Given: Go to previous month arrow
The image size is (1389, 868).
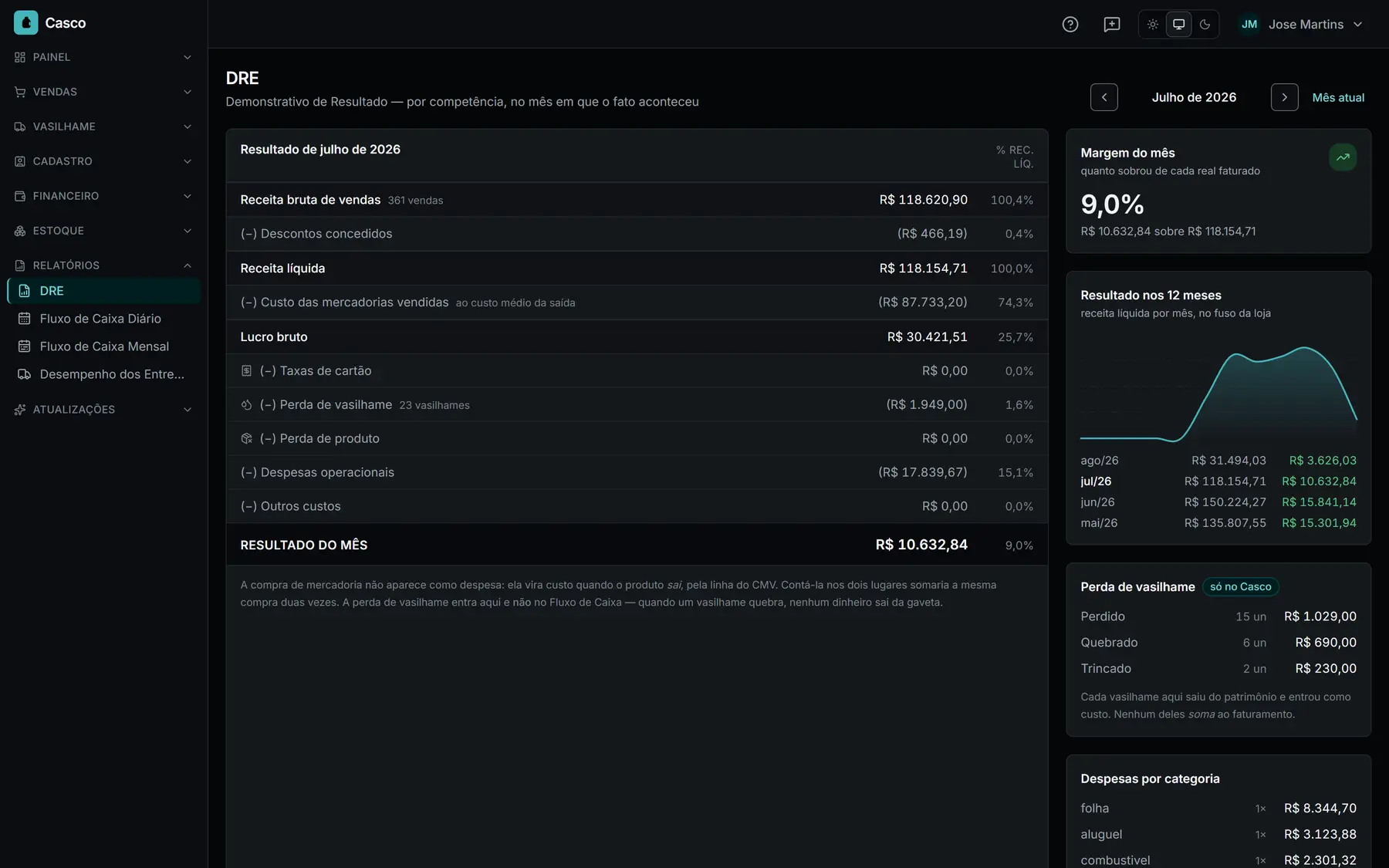Looking at the screenshot, I should click(1104, 97).
